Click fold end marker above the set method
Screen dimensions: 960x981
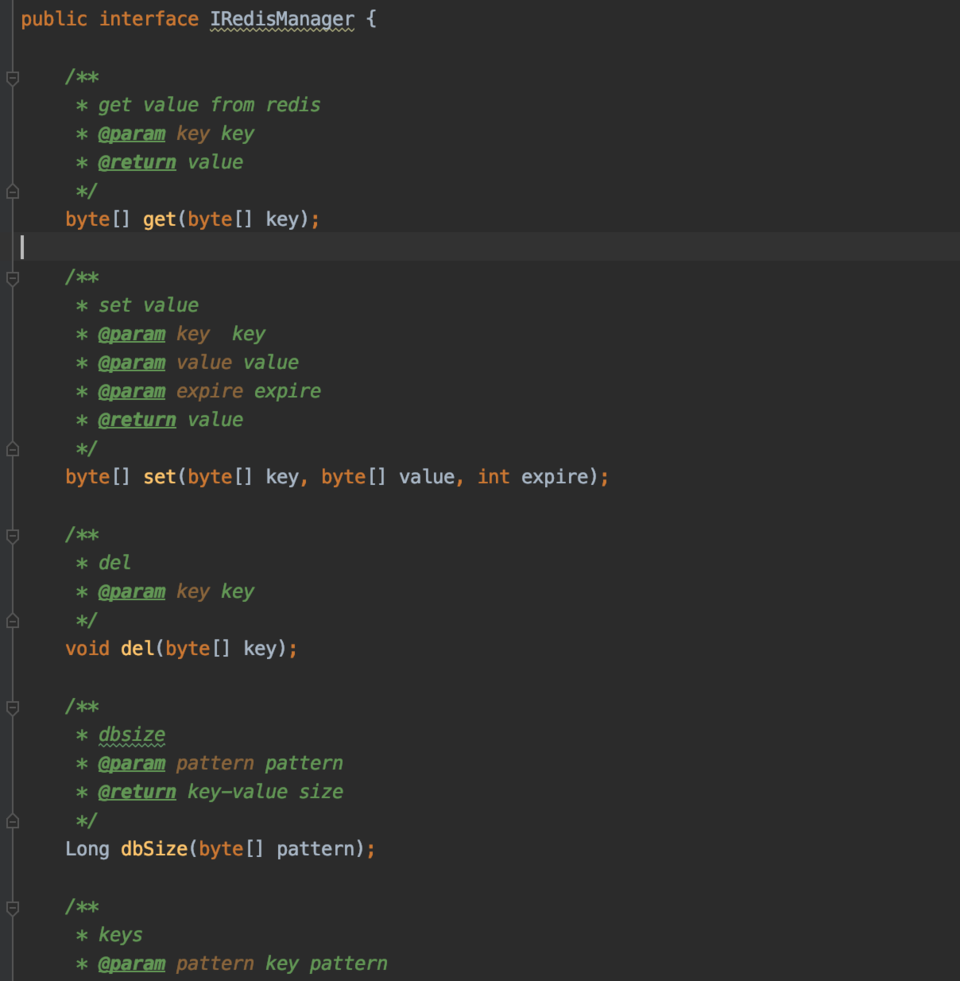click(12, 449)
